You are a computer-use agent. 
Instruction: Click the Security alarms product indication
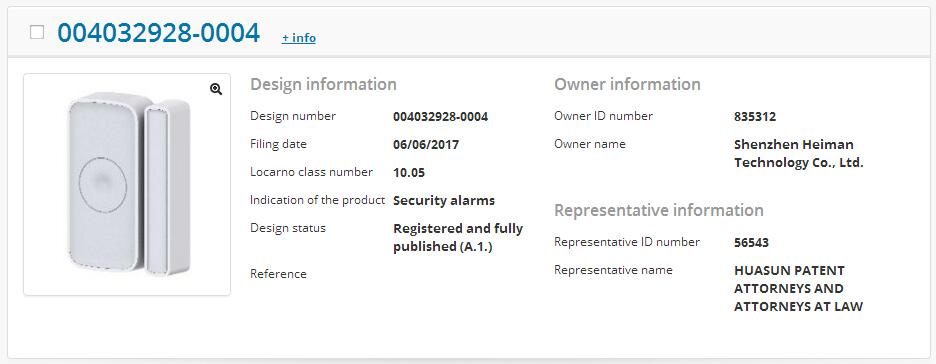point(444,200)
